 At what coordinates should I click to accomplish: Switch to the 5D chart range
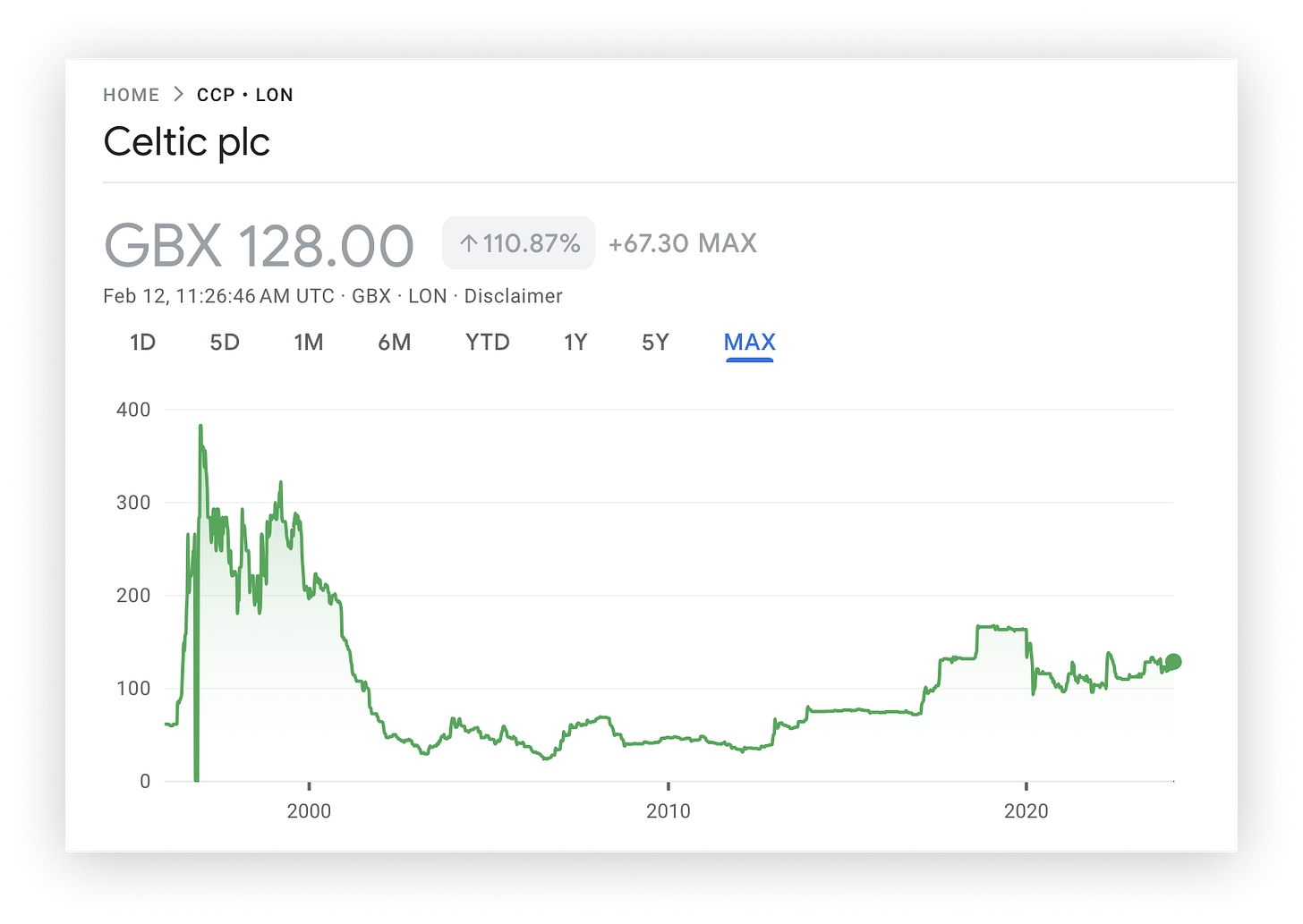click(225, 343)
